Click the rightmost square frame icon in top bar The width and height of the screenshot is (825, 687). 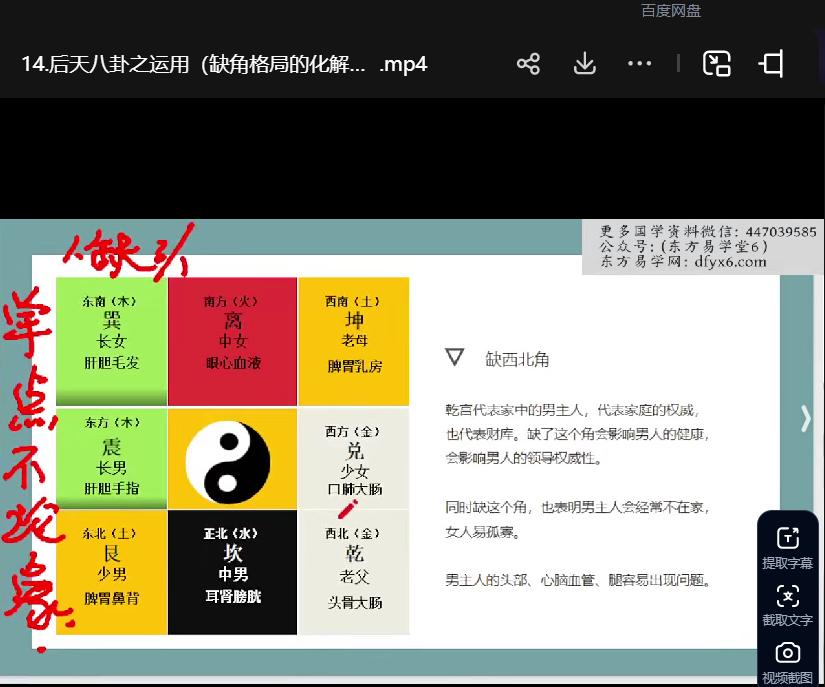coord(772,65)
